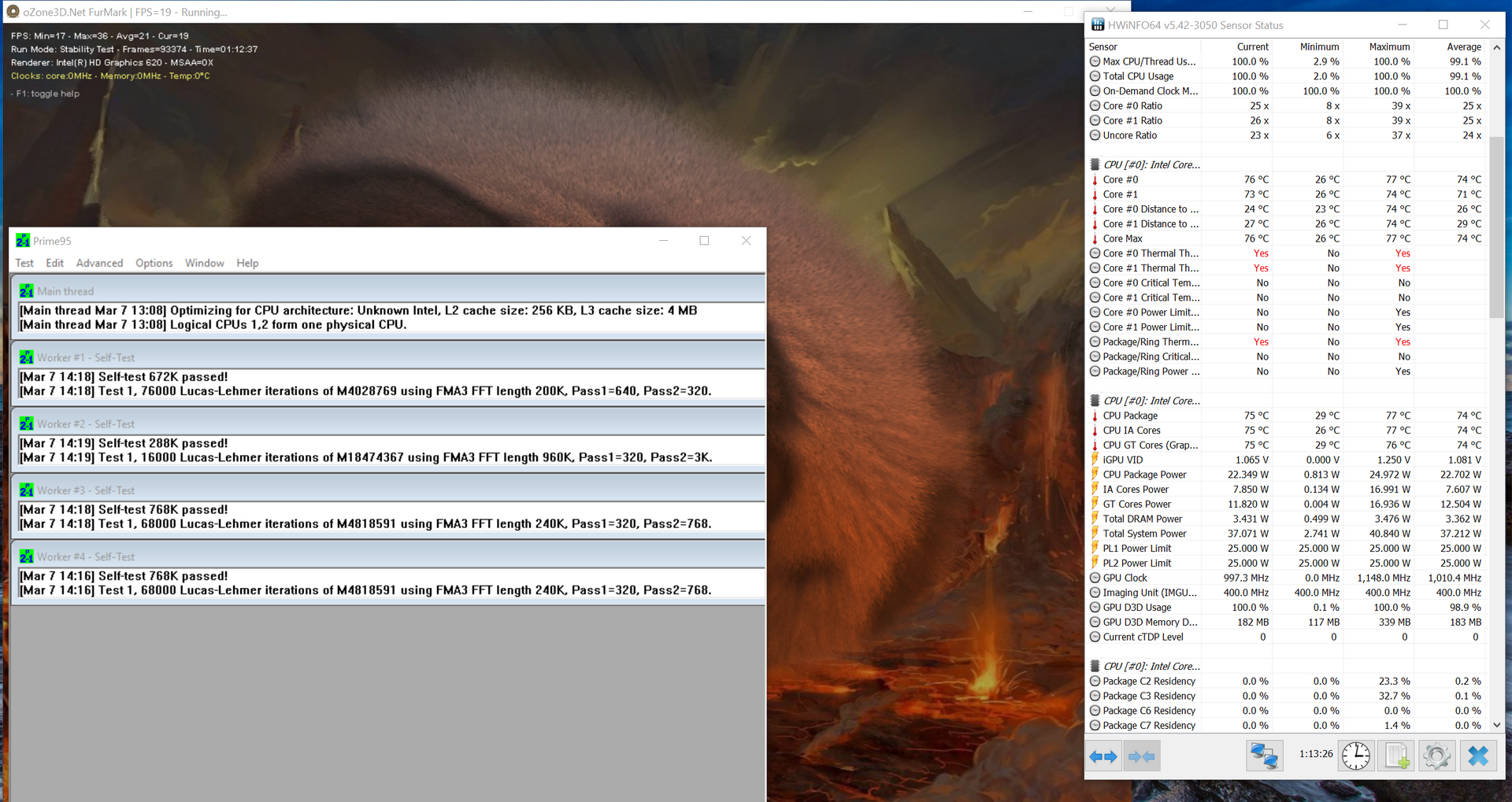The width and height of the screenshot is (1512, 802).
Task: Open Prime95 Window menu
Action: (205, 263)
